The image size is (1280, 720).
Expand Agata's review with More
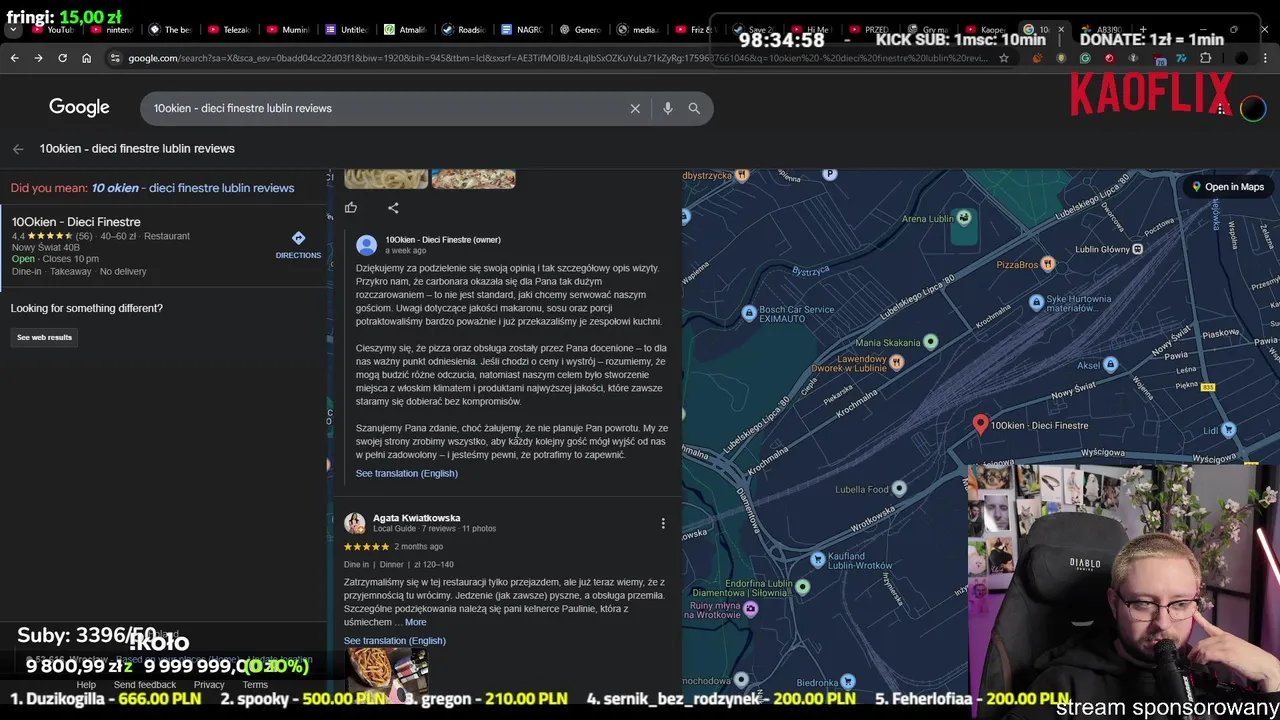(x=415, y=622)
